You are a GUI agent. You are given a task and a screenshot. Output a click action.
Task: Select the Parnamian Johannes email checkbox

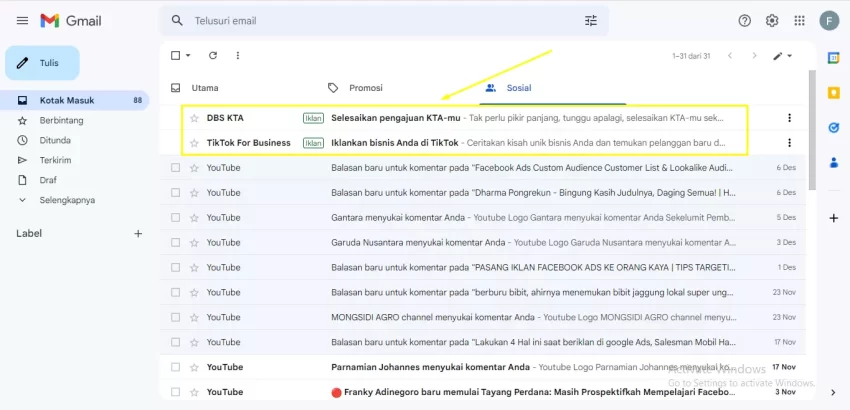175,367
